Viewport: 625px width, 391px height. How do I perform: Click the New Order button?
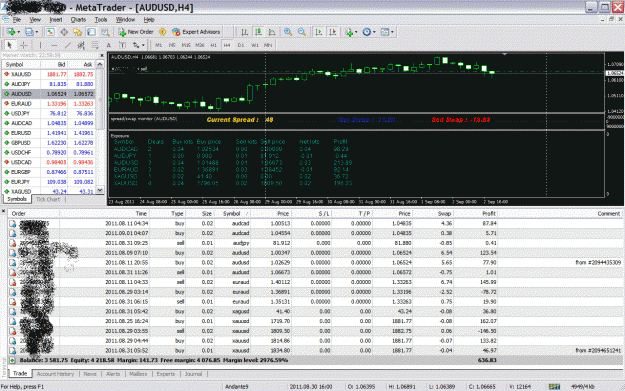tap(136, 32)
